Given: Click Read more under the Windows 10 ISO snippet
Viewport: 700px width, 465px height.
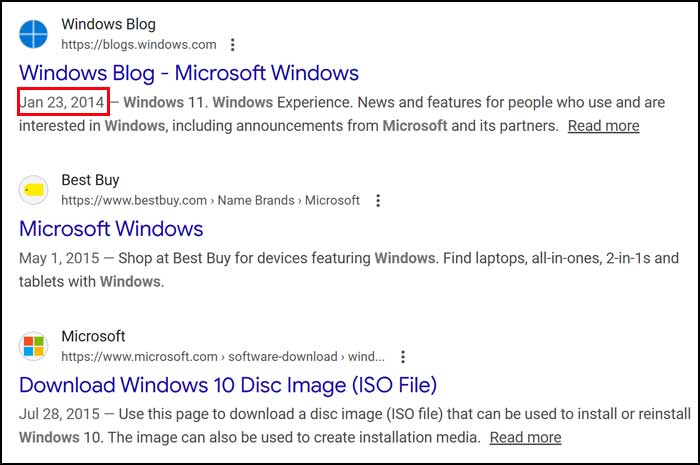Looking at the screenshot, I should [x=525, y=438].
